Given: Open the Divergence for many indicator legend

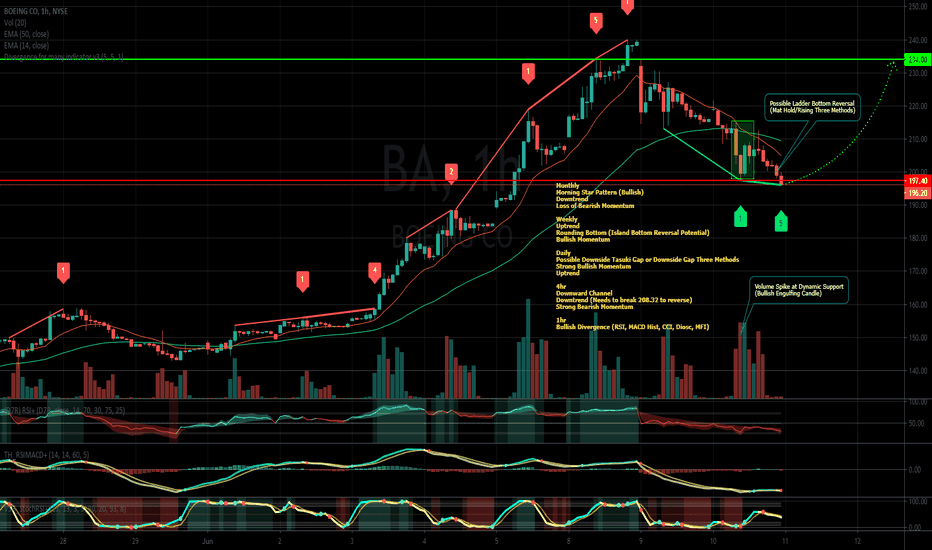Looking at the screenshot, I should tap(64, 56).
